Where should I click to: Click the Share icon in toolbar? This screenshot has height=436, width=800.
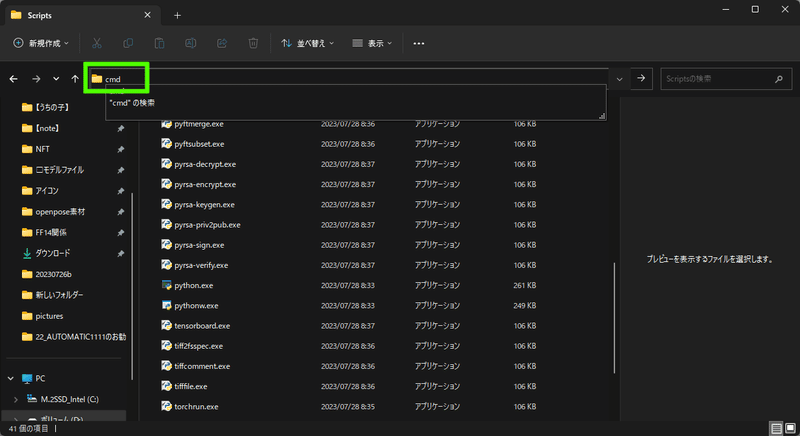[x=222, y=43]
